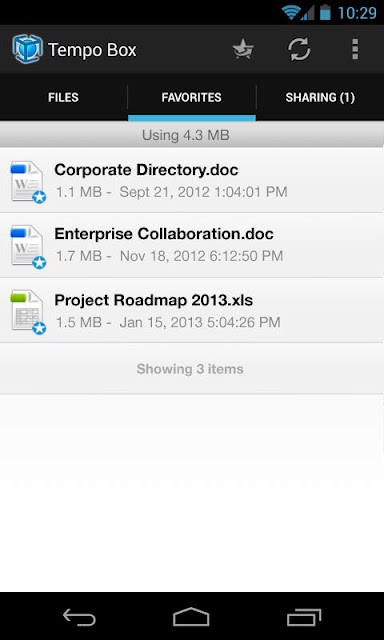Open Corporate Directory.doc file name
This screenshot has width=384, height=640.
146,170
